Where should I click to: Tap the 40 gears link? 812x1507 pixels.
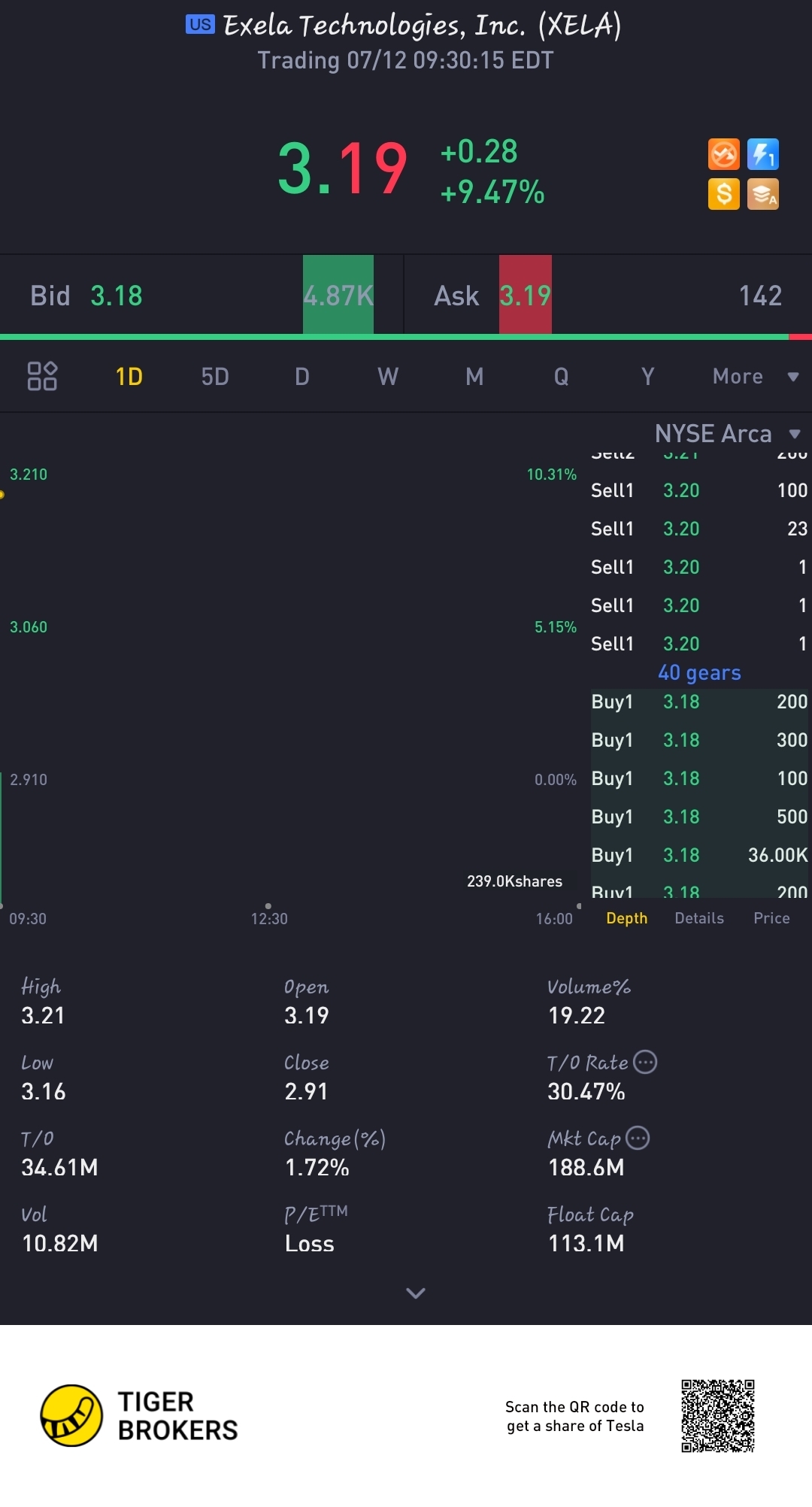pos(700,672)
